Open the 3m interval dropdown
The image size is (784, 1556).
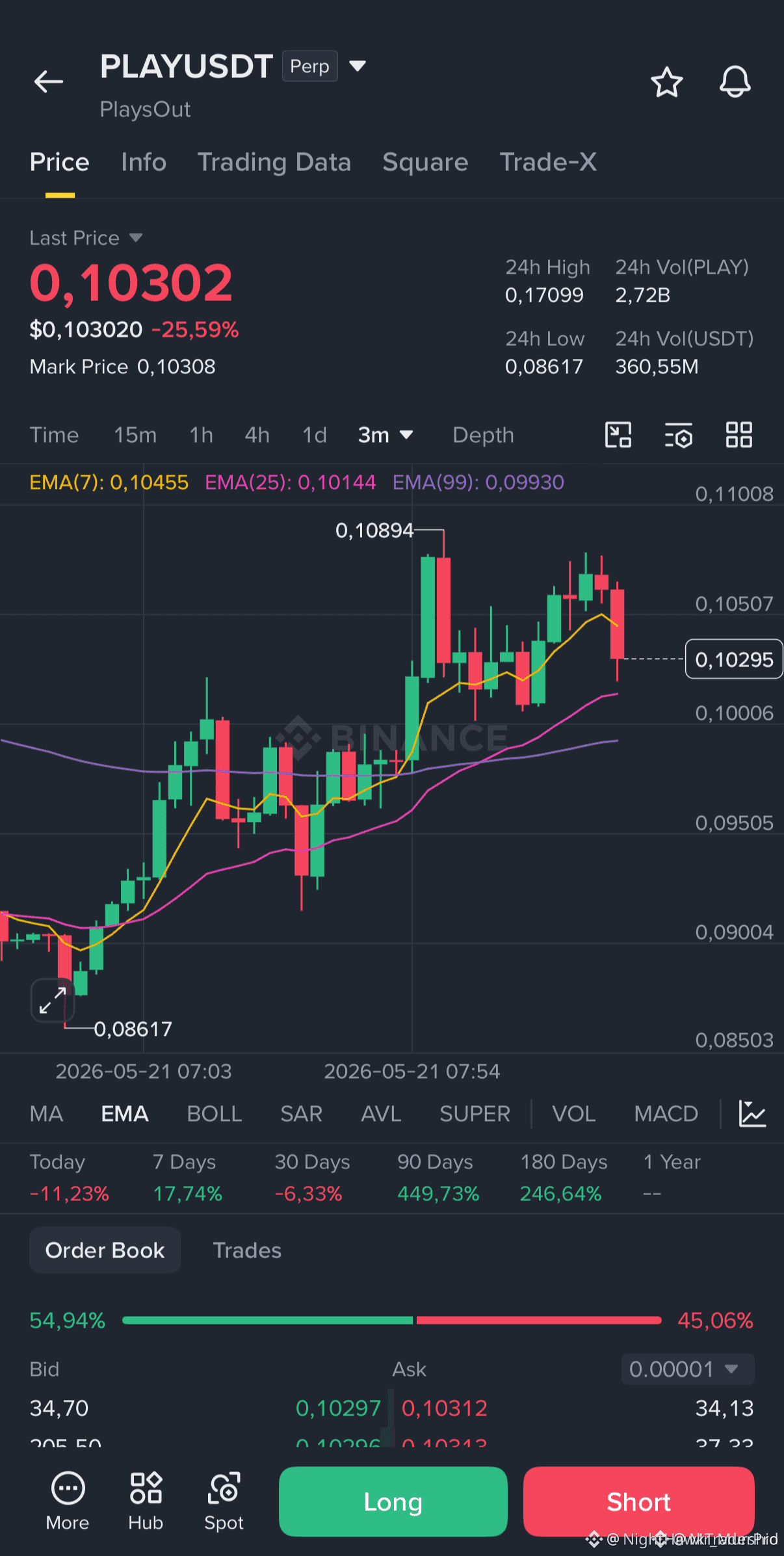385,435
